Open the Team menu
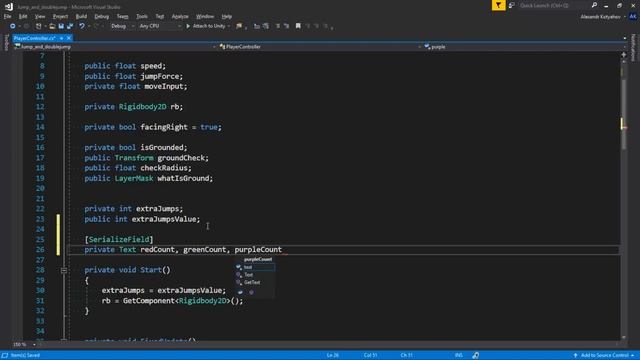The image size is (640, 360). (122, 16)
